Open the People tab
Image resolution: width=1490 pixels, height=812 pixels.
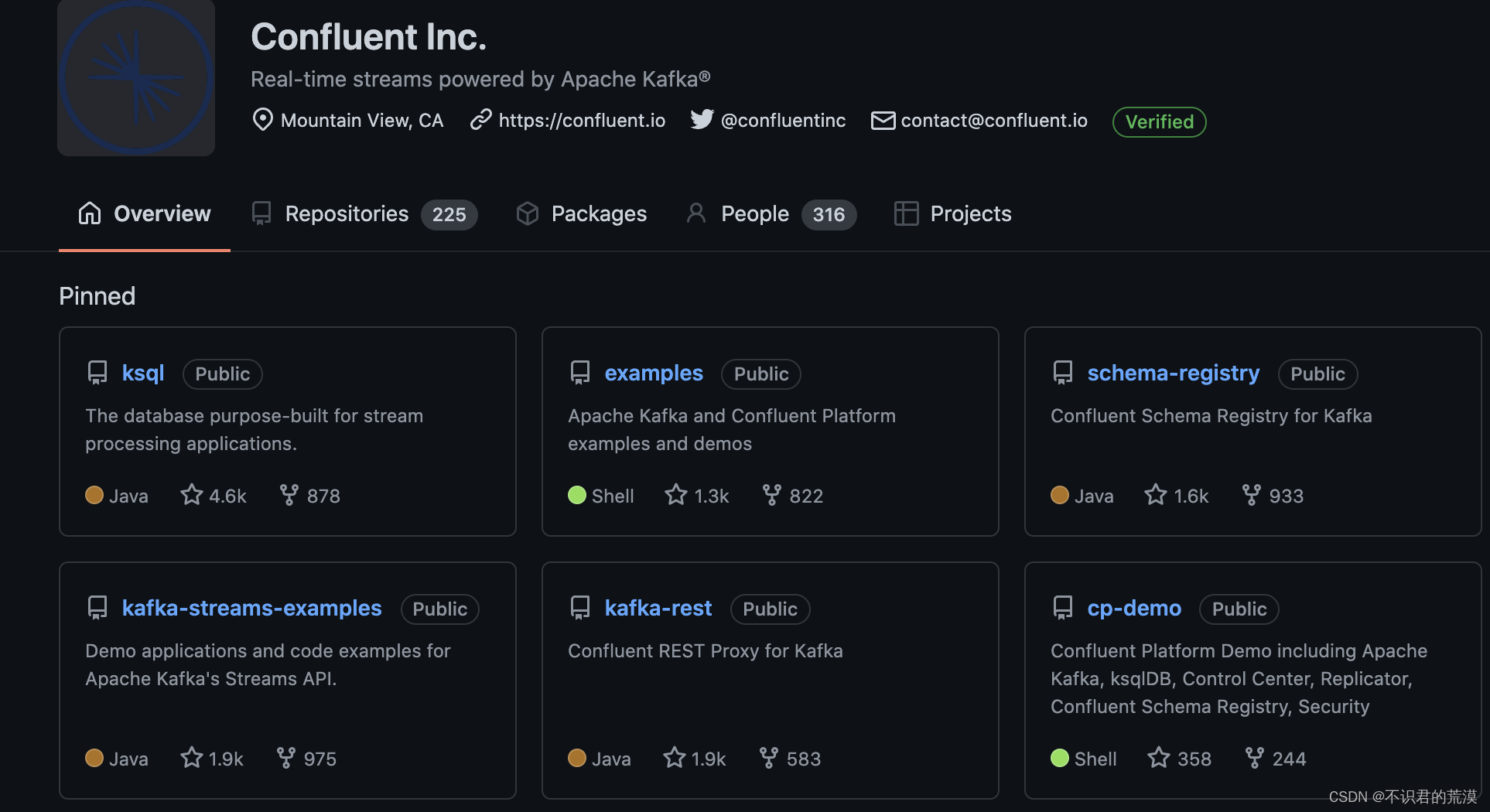(754, 214)
